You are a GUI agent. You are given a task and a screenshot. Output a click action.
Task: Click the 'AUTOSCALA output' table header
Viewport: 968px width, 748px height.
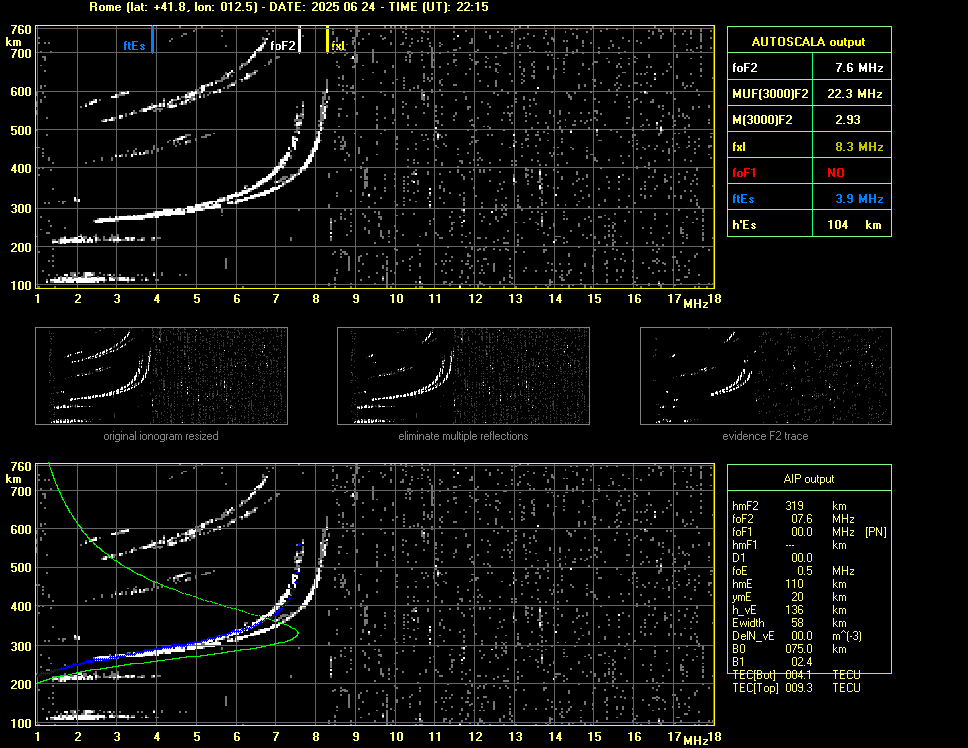tap(809, 41)
